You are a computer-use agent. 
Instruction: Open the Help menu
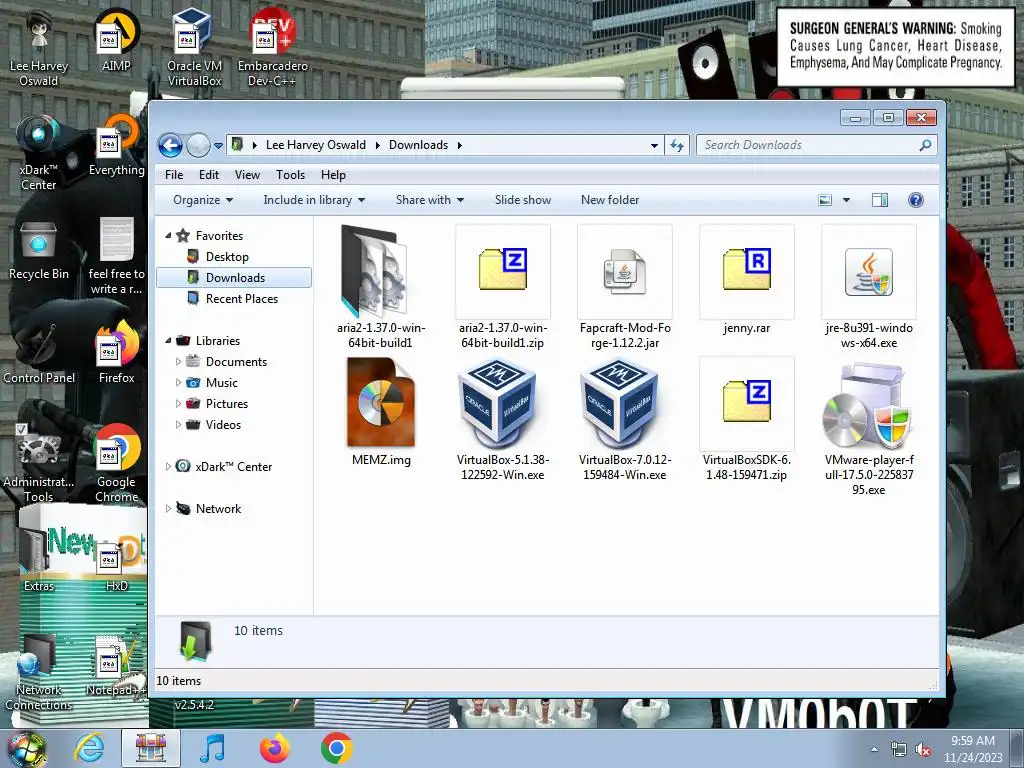(333, 175)
